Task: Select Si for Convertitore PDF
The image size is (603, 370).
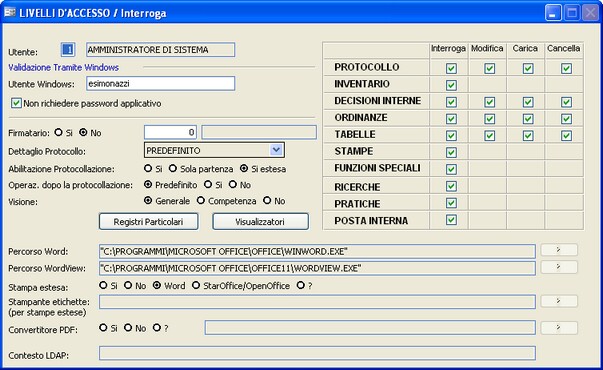Action: point(103,328)
